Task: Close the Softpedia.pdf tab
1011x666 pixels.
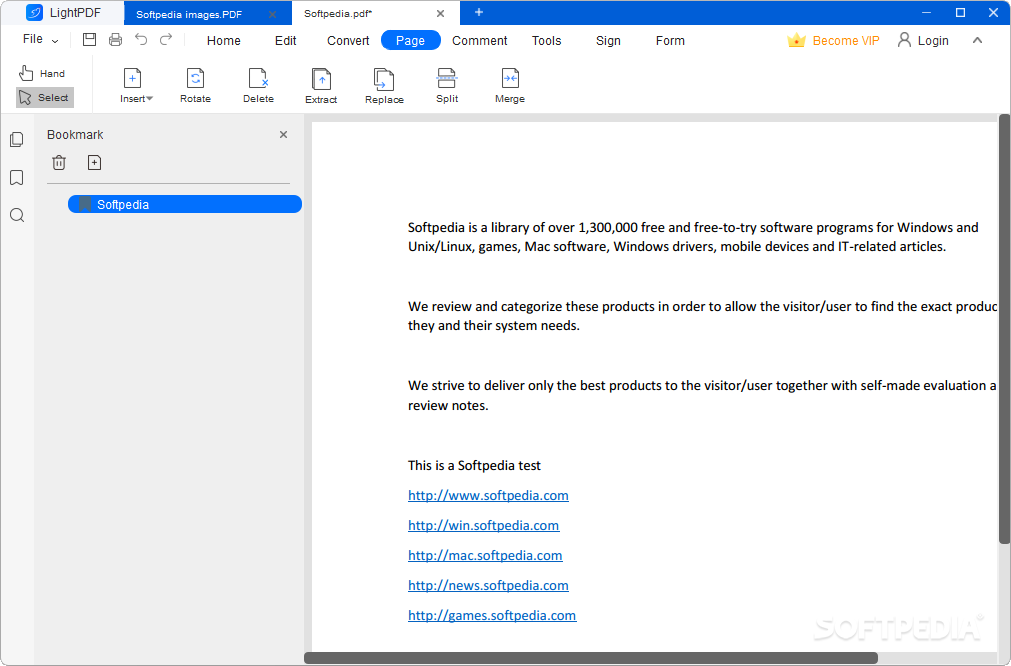Action: pos(440,14)
